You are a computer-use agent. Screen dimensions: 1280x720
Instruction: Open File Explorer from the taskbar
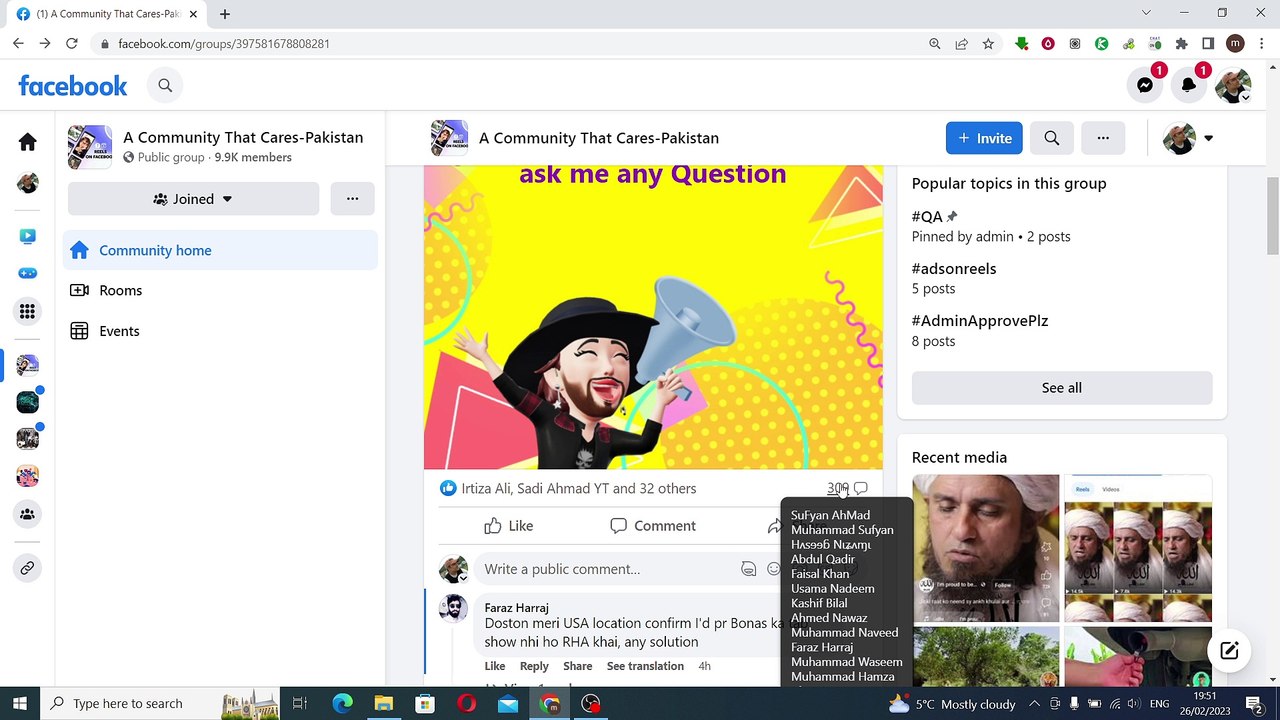(383, 704)
